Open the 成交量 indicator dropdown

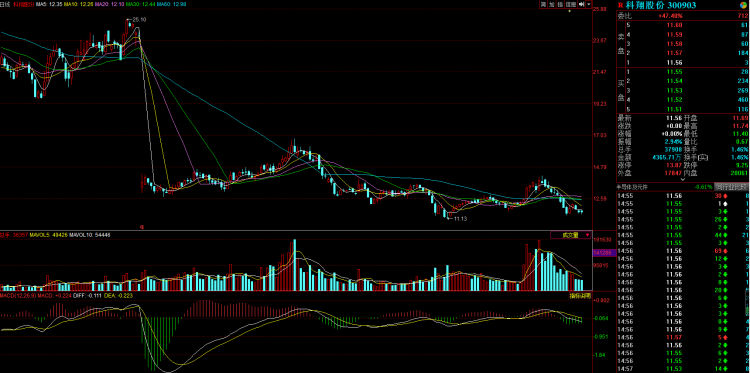point(571,235)
